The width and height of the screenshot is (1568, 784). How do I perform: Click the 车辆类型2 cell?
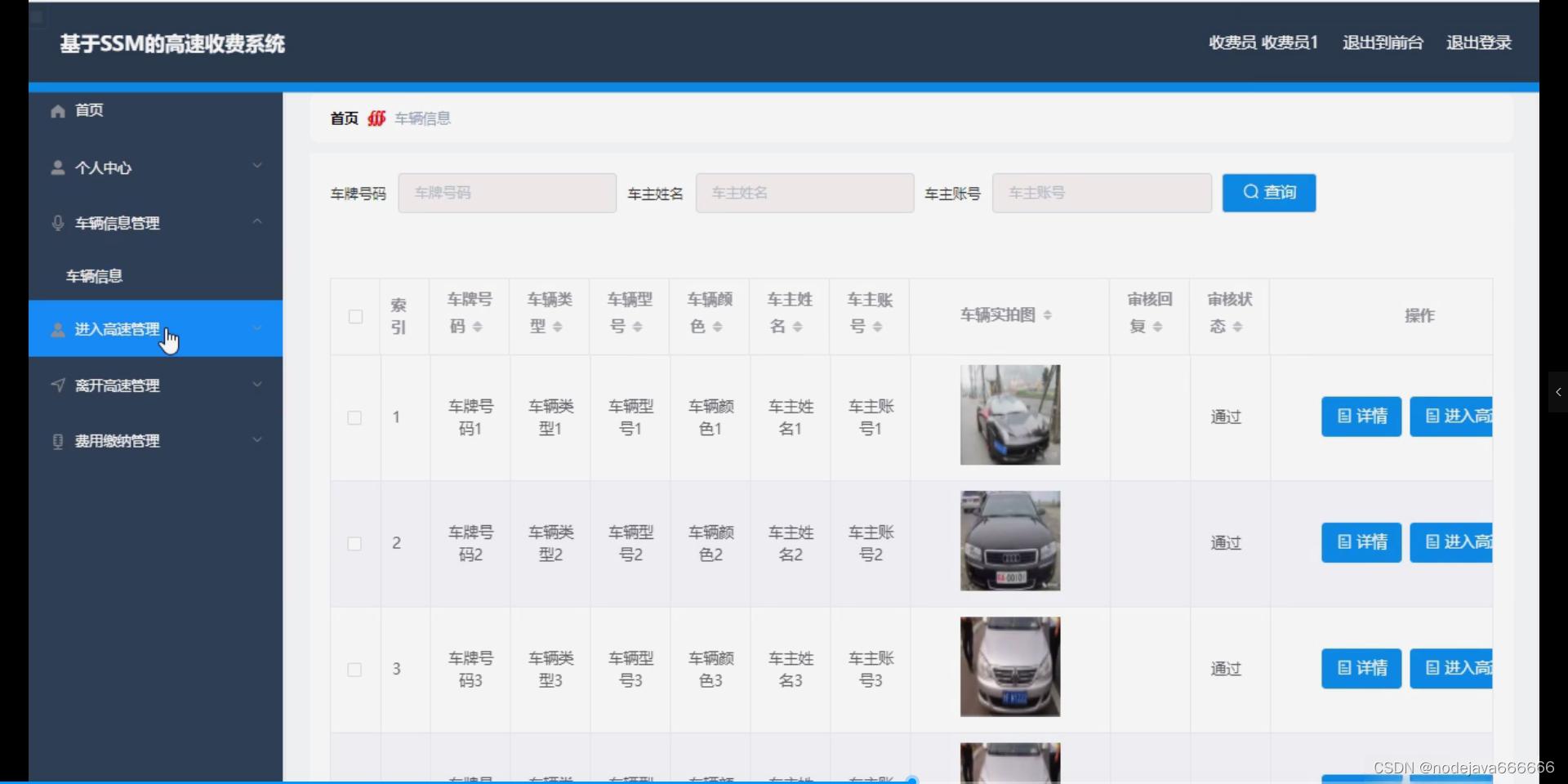coord(550,543)
